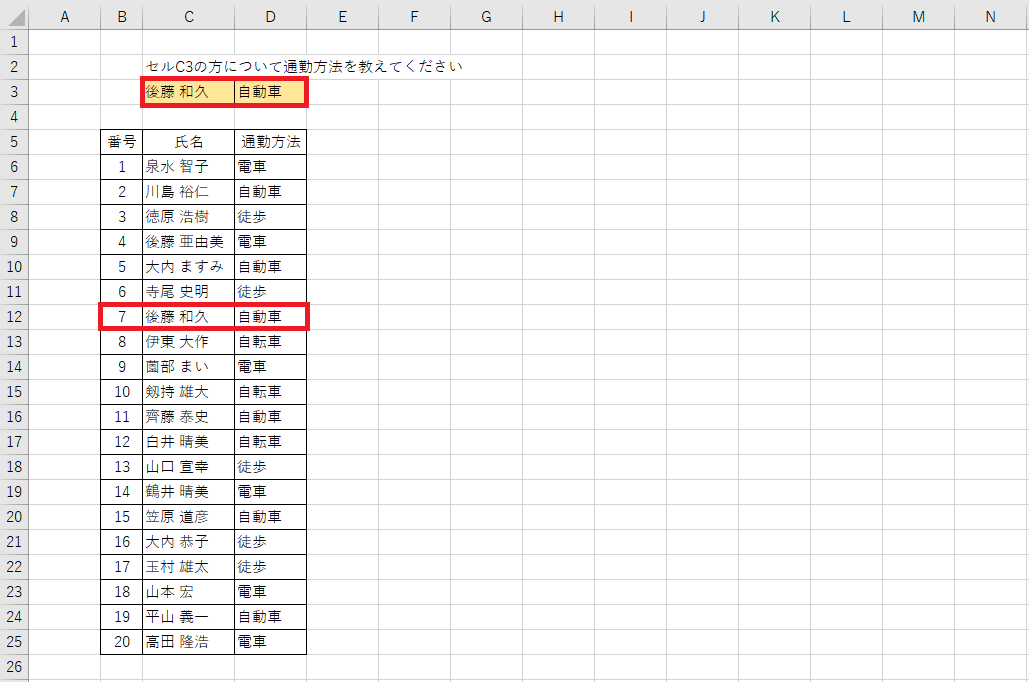Select column A header
The width and height of the screenshot is (1029, 682).
click(x=65, y=17)
